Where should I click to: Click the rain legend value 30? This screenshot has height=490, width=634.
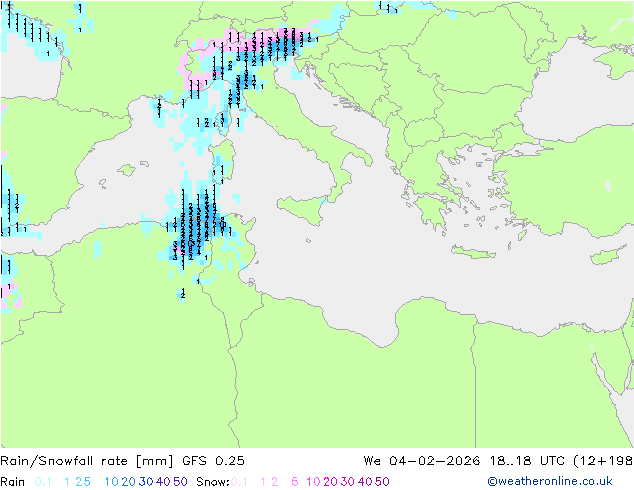click(x=146, y=482)
